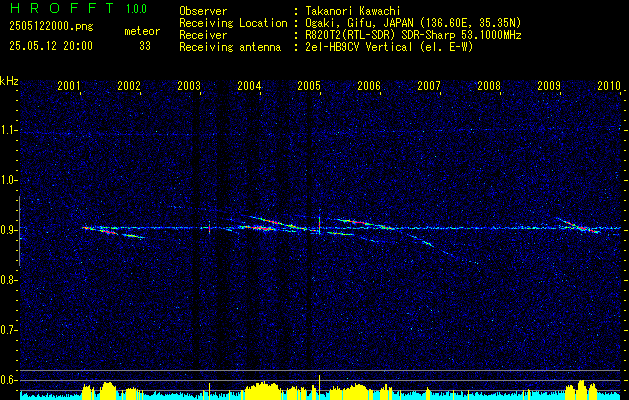Viewport: 629px width, 400px height.
Task: Click the vertical spike at 2005
Action: click(x=319, y=225)
